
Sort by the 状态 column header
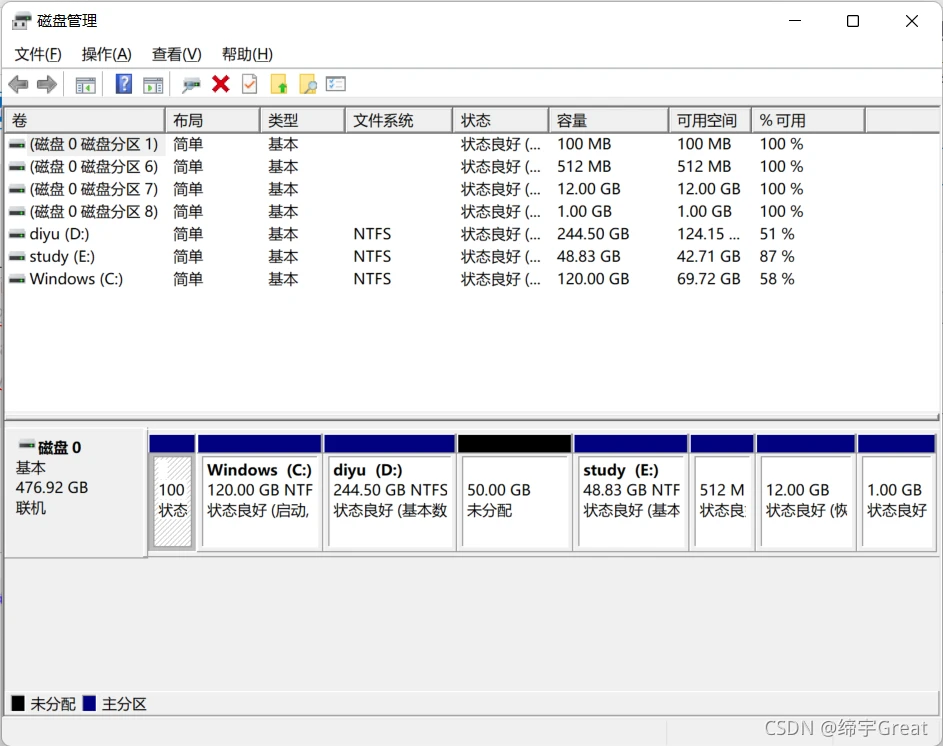click(x=500, y=120)
